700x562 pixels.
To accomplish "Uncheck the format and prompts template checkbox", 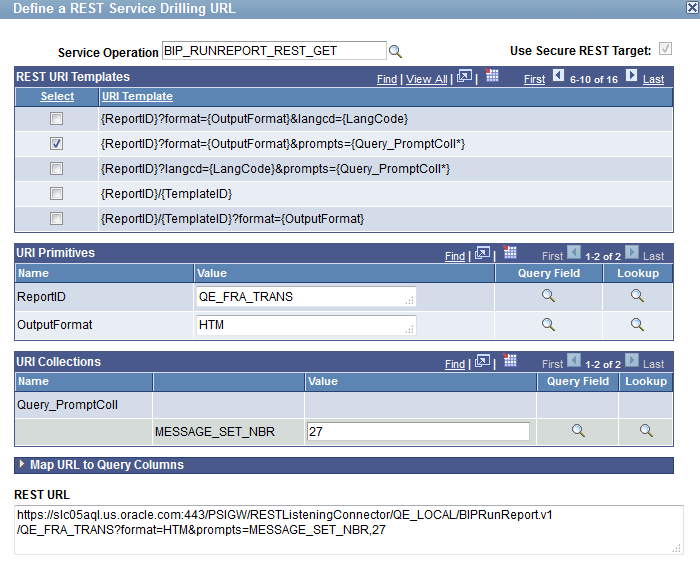I will 56,144.
